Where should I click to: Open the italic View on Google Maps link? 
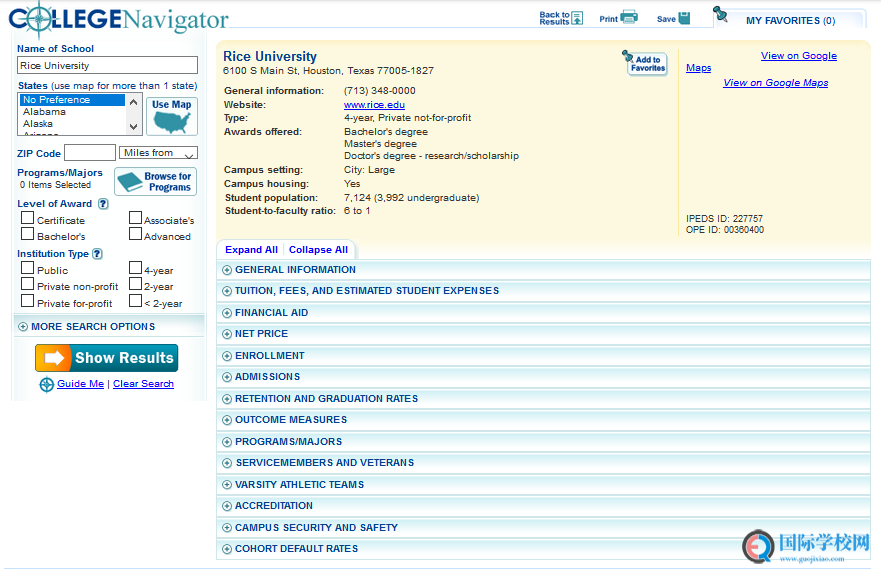coord(775,83)
